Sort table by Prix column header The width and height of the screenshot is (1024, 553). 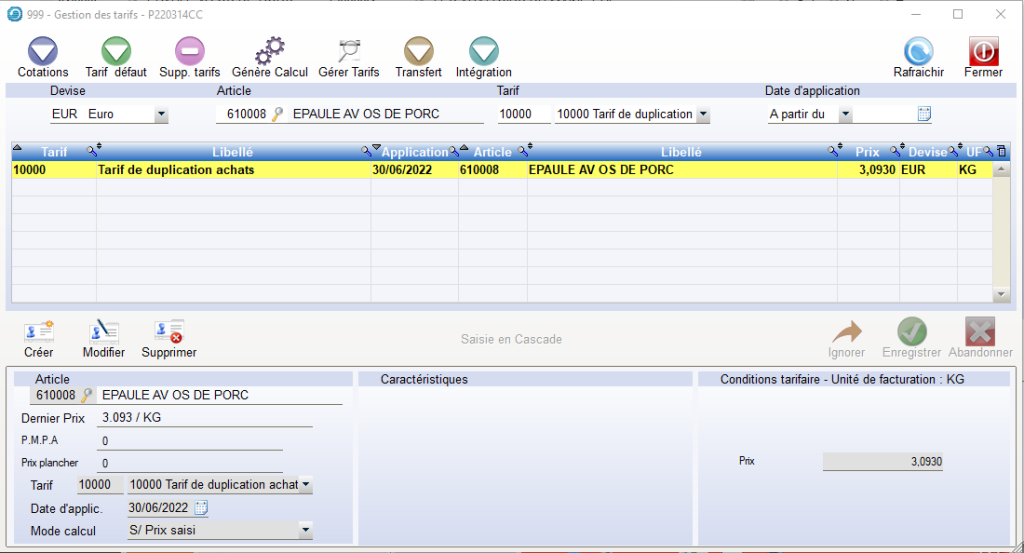click(x=867, y=152)
